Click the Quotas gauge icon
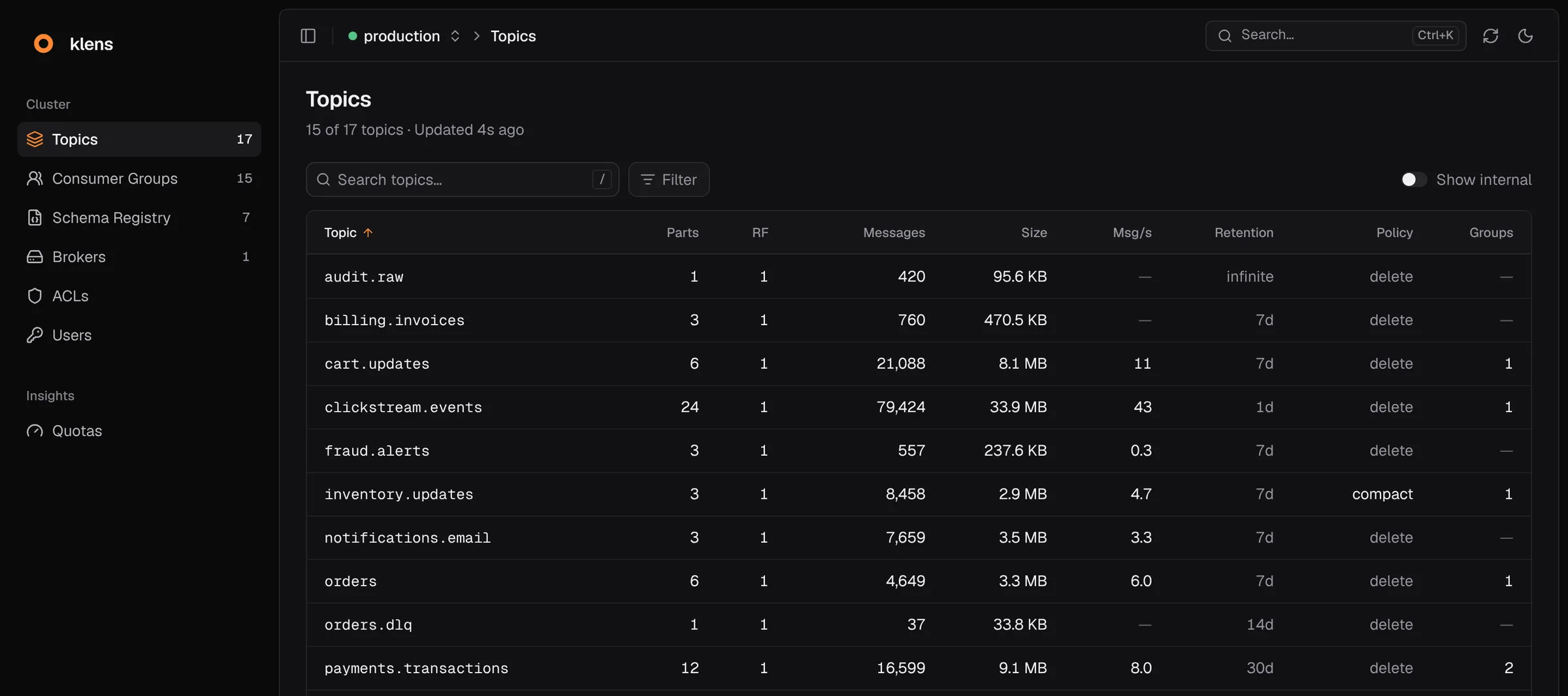Viewport: 1568px width, 696px height. pyautogui.click(x=35, y=431)
